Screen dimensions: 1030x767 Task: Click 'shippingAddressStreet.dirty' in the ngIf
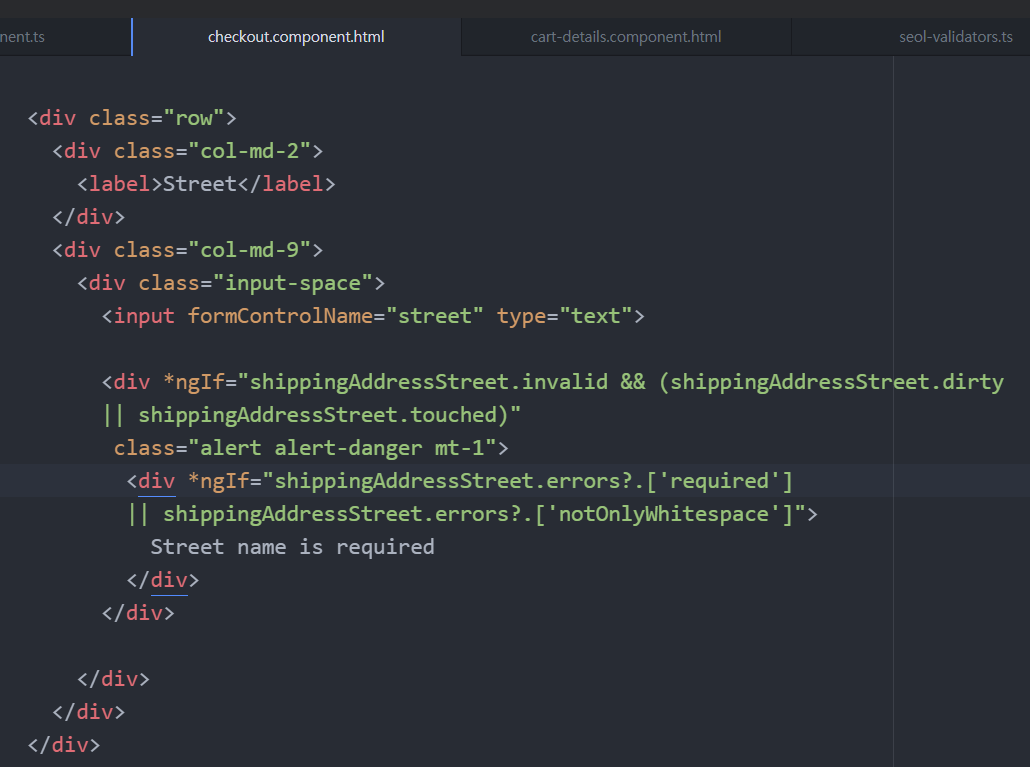click(837, 382)
